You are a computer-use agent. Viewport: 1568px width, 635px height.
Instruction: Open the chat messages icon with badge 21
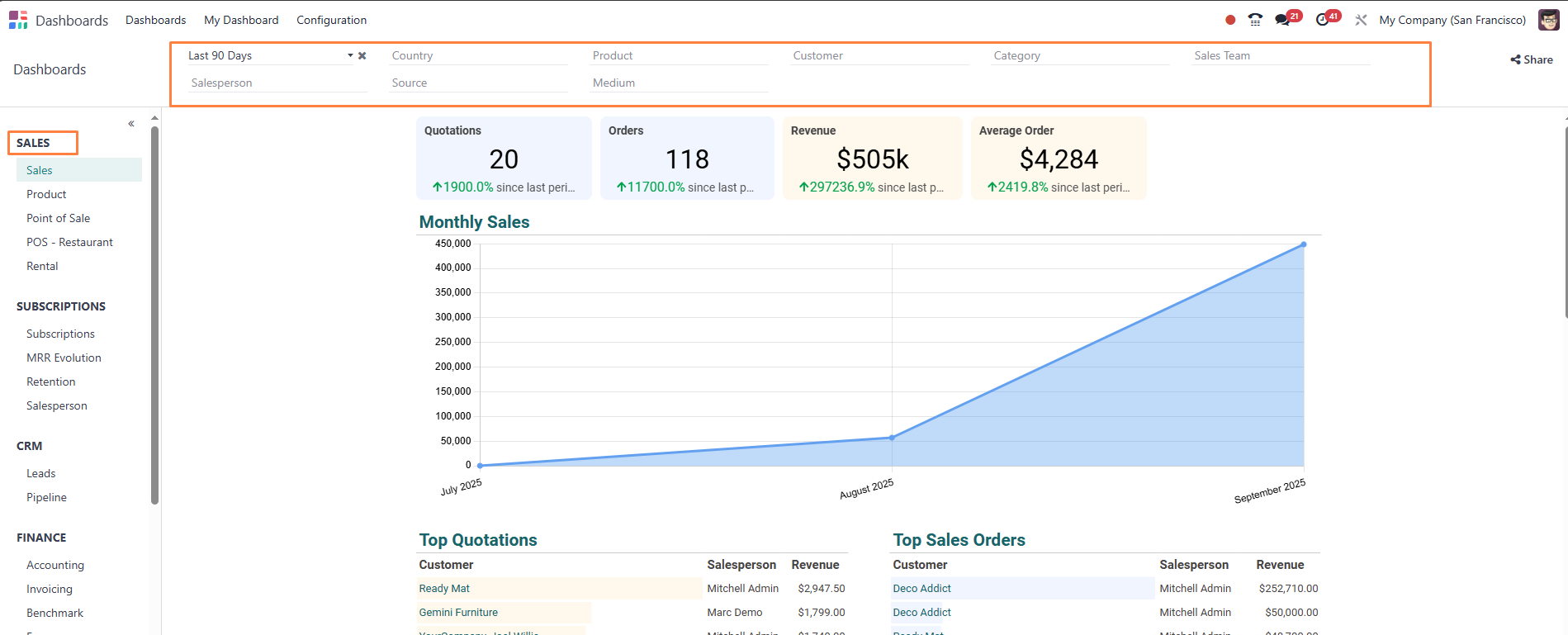coord(1283,20)
